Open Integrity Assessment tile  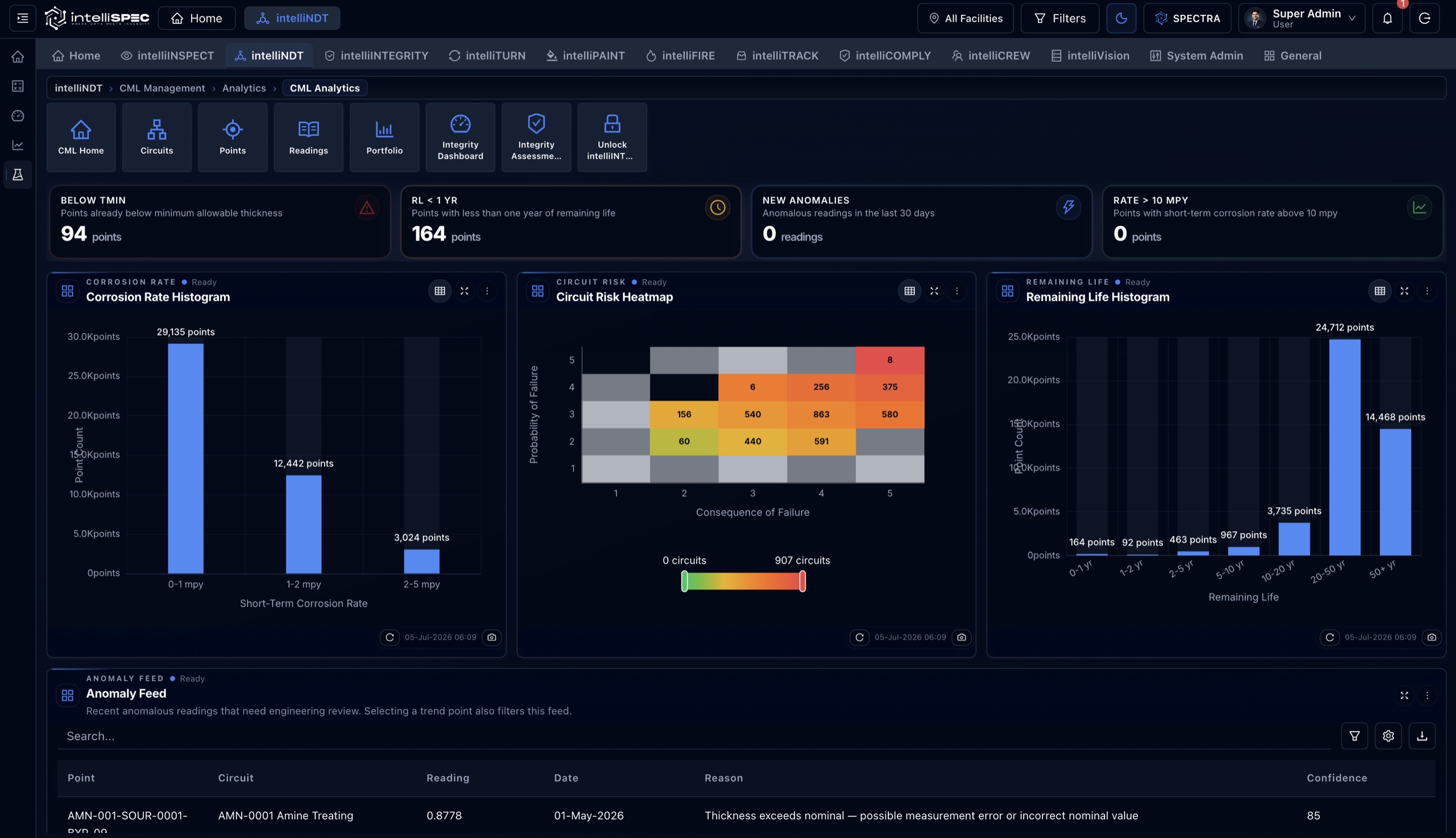click(x=536, y=138)
